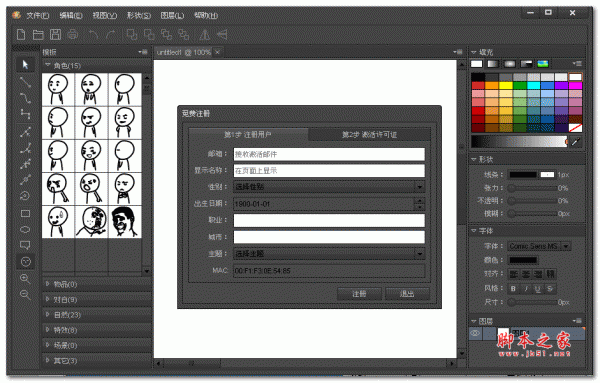600x383 pixels.
Task: Close the untitled1 document tab
Action: click(217, 52)
